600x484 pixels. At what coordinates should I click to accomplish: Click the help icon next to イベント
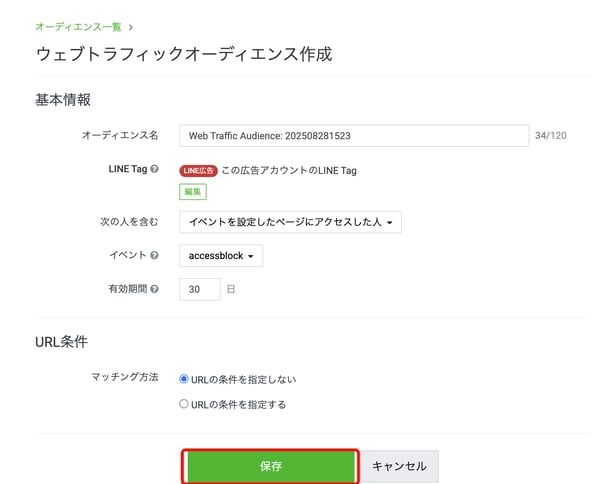154,255
